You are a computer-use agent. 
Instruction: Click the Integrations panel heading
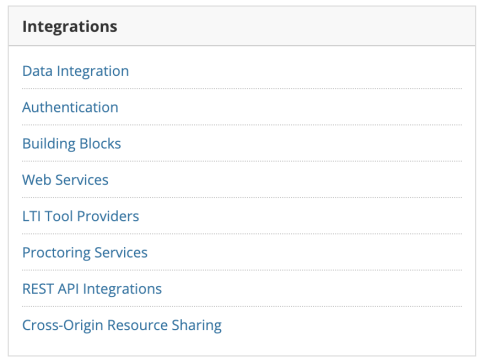click(x=70, y=27)
